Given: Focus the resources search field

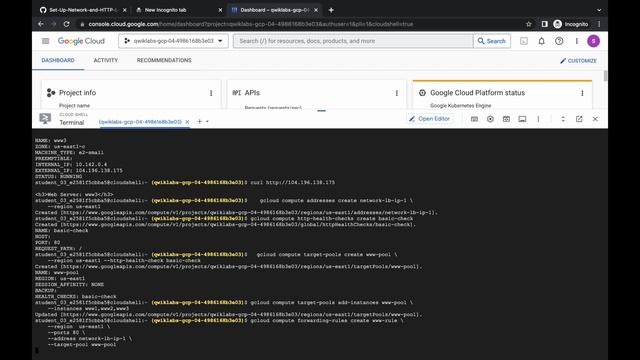Looking at the screenshot, I should (353, 41).
